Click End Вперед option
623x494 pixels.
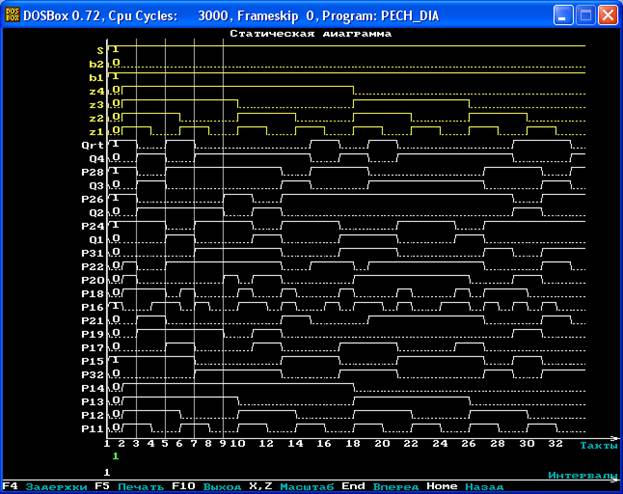click(376, 486)
